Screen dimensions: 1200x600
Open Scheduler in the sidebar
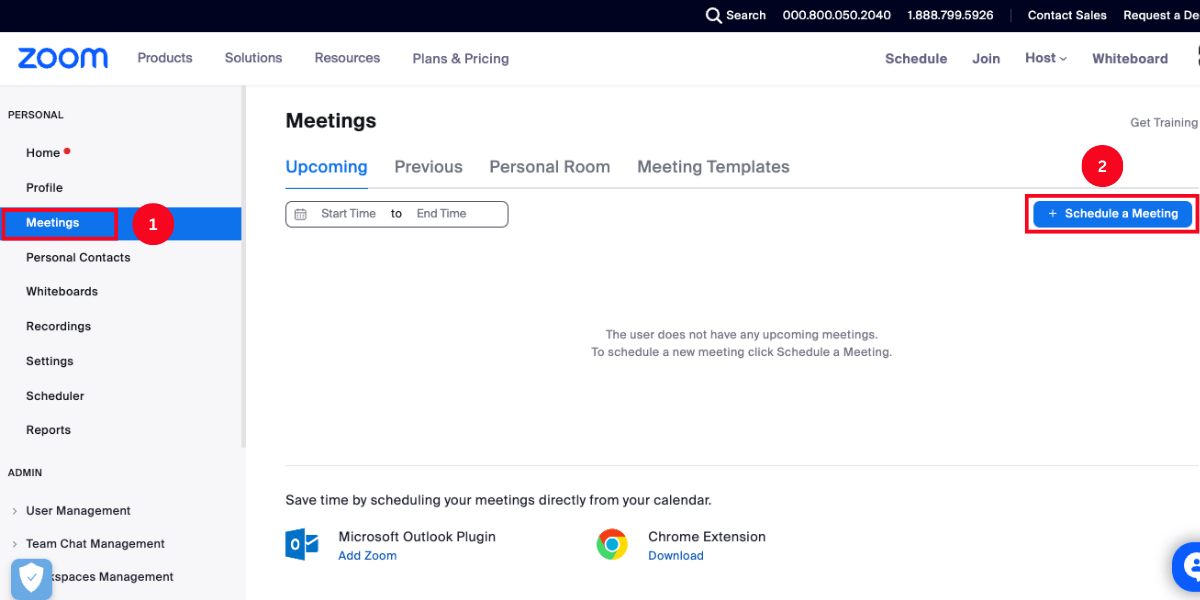coord(55,396)
